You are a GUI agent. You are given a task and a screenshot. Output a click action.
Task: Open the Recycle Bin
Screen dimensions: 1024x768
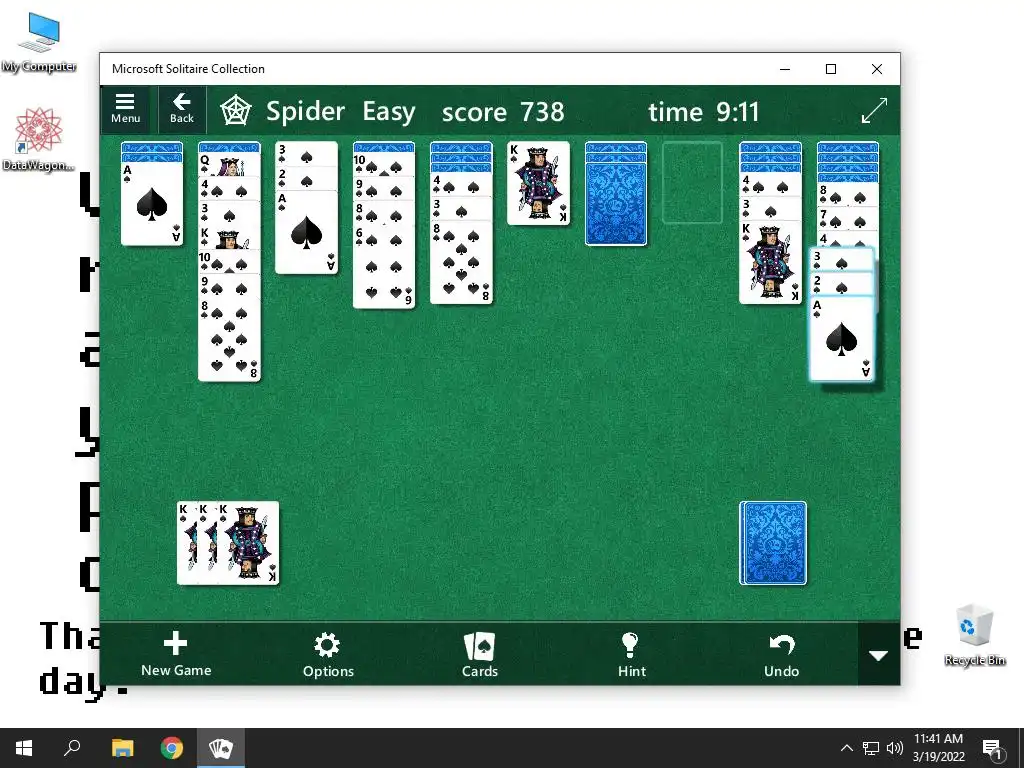pos(974,635)
